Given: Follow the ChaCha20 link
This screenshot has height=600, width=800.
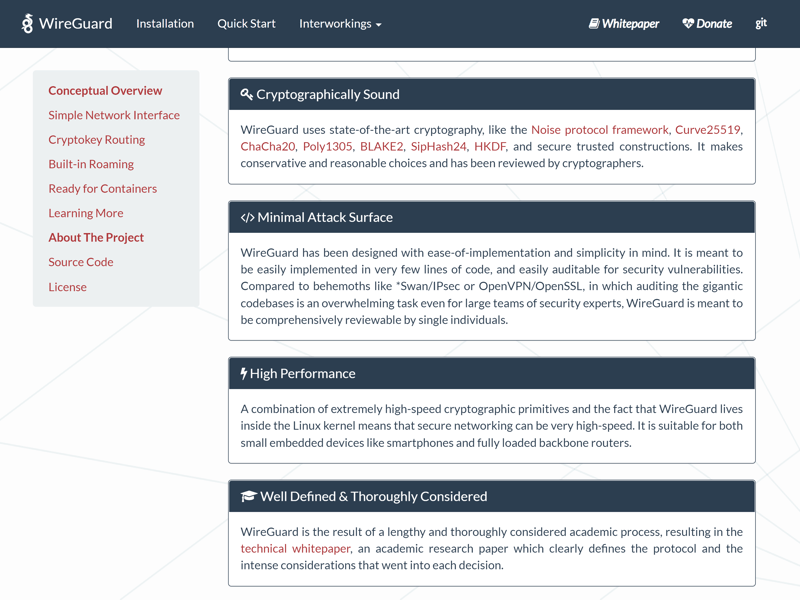Looking at the screenshot, I should point(267,146).
